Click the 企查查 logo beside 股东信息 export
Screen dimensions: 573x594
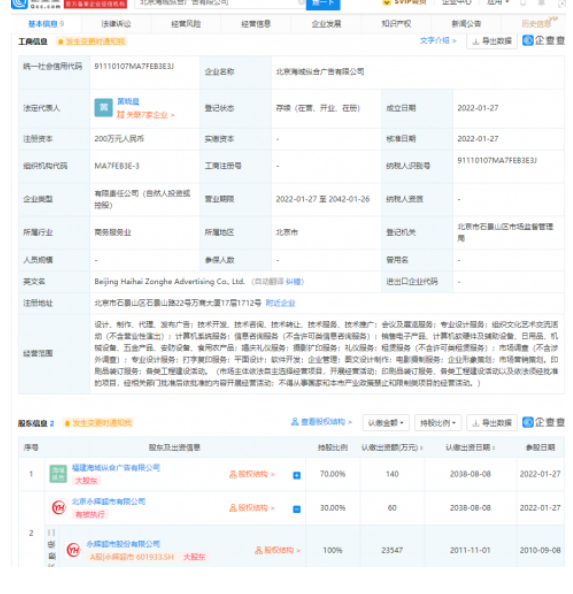click(543, 422)
